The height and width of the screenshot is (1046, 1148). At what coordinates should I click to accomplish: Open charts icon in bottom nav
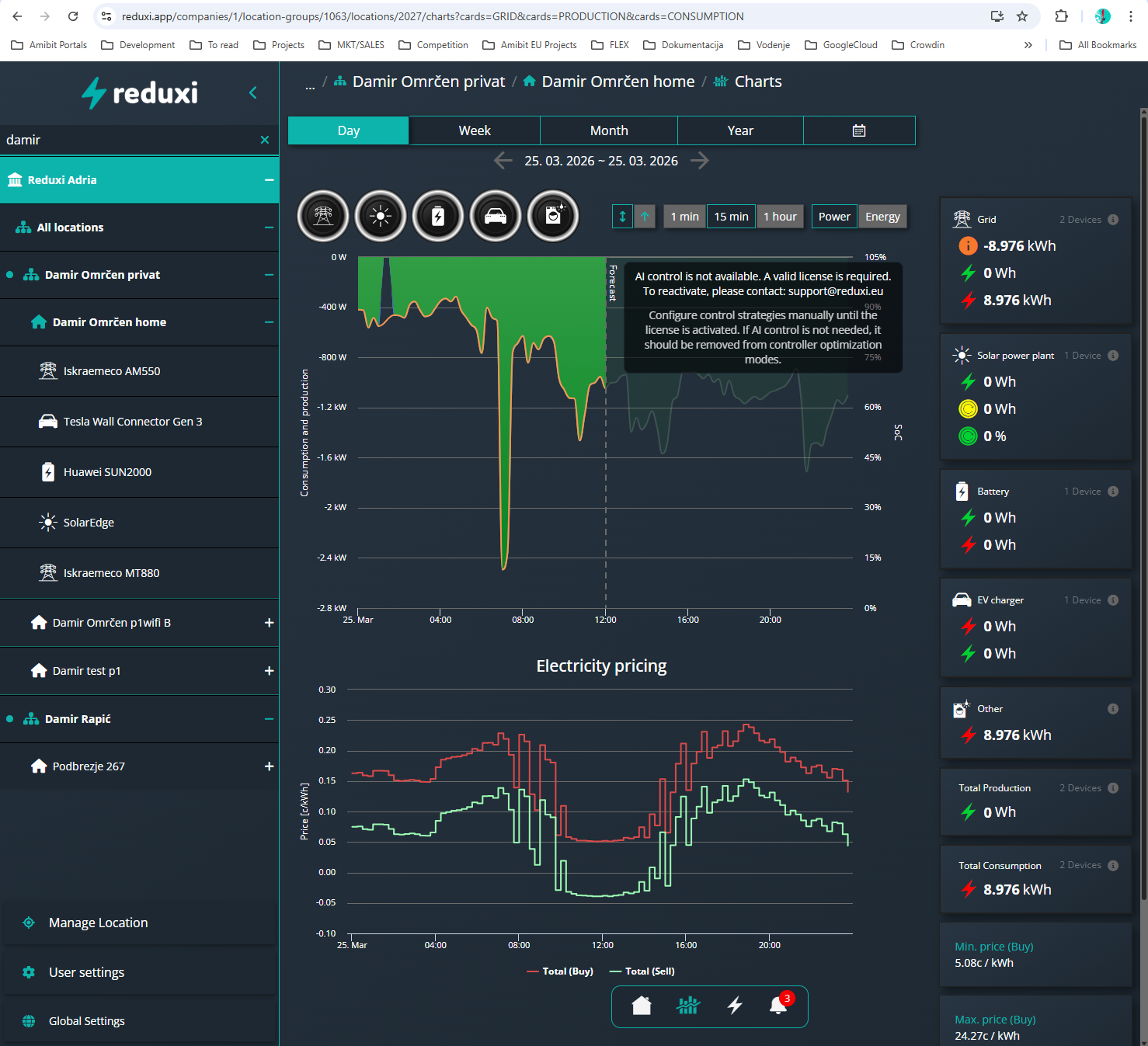(x=688, y=1006)
